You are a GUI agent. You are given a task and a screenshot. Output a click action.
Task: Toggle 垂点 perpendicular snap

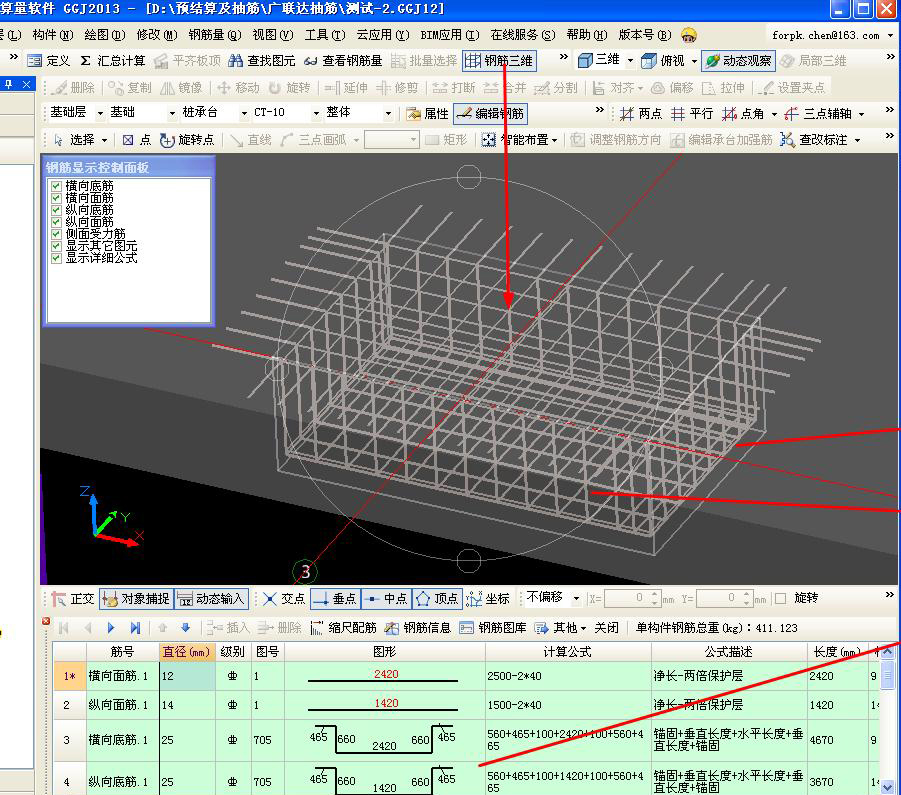click(x=336, y=599)
